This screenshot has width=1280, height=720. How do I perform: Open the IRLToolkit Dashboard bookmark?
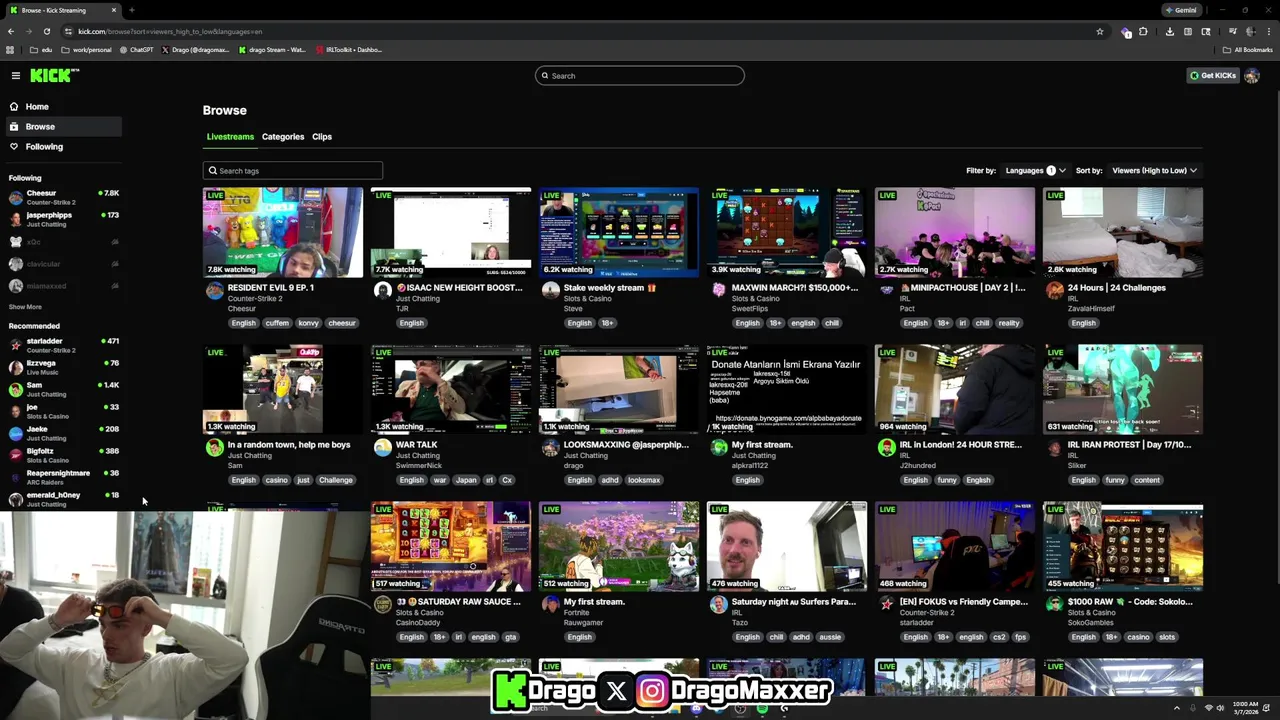pyautogui.click(x=349, y=49)
